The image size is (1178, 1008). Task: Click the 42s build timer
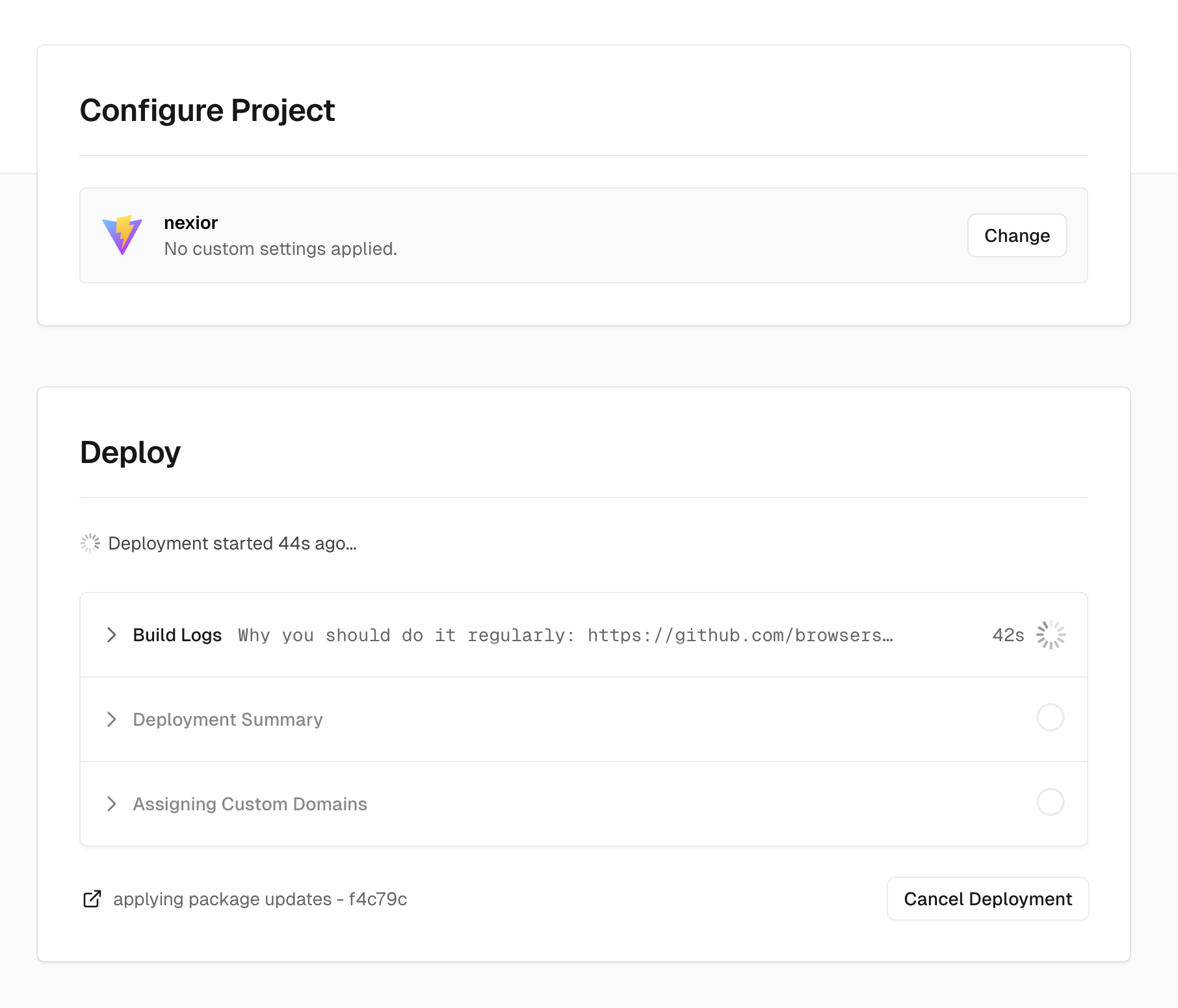[1008, 635]
